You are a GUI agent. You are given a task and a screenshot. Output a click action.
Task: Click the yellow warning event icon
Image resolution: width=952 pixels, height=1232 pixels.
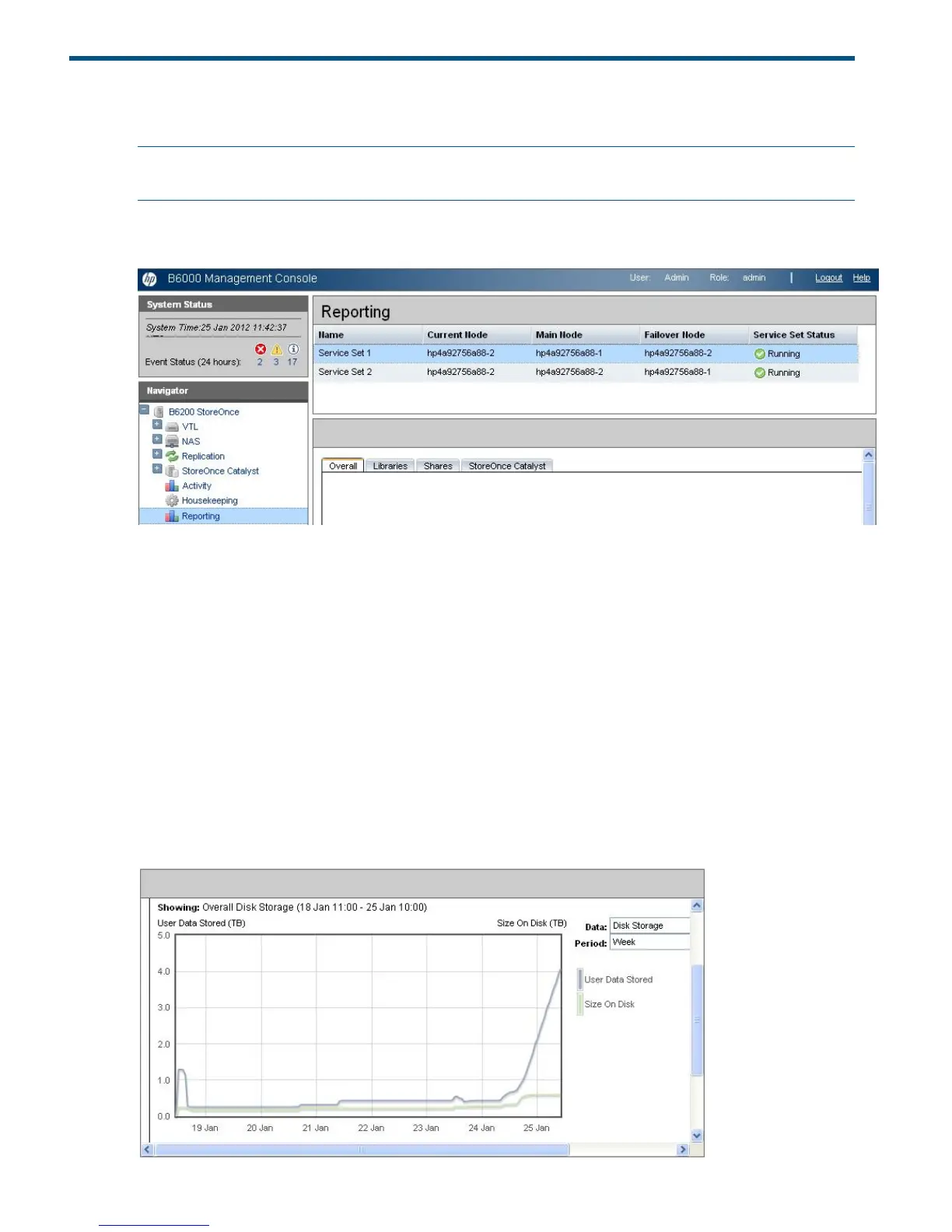(277, 349)
